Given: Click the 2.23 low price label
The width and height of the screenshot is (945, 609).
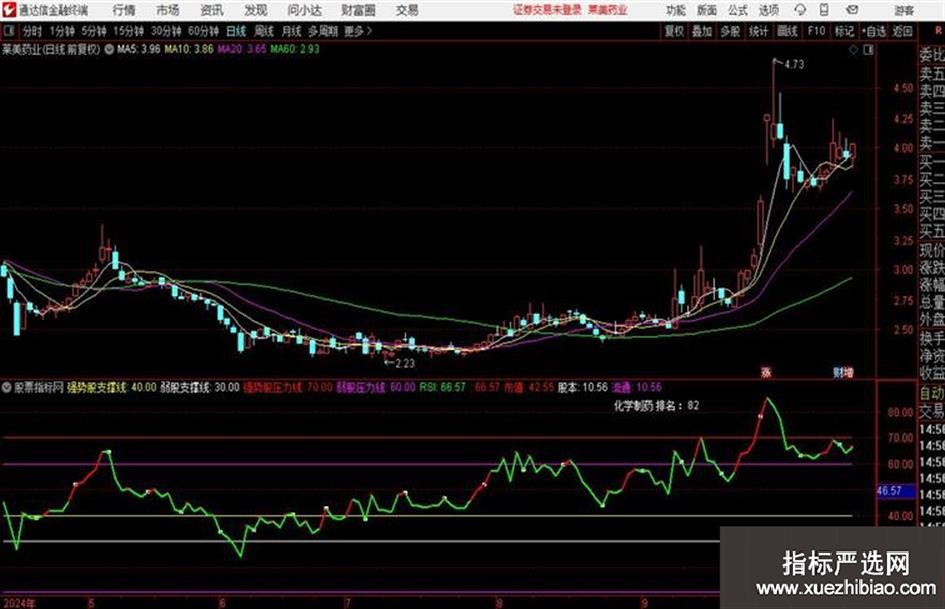Looking at the screenshot, I should coord(404,363).
